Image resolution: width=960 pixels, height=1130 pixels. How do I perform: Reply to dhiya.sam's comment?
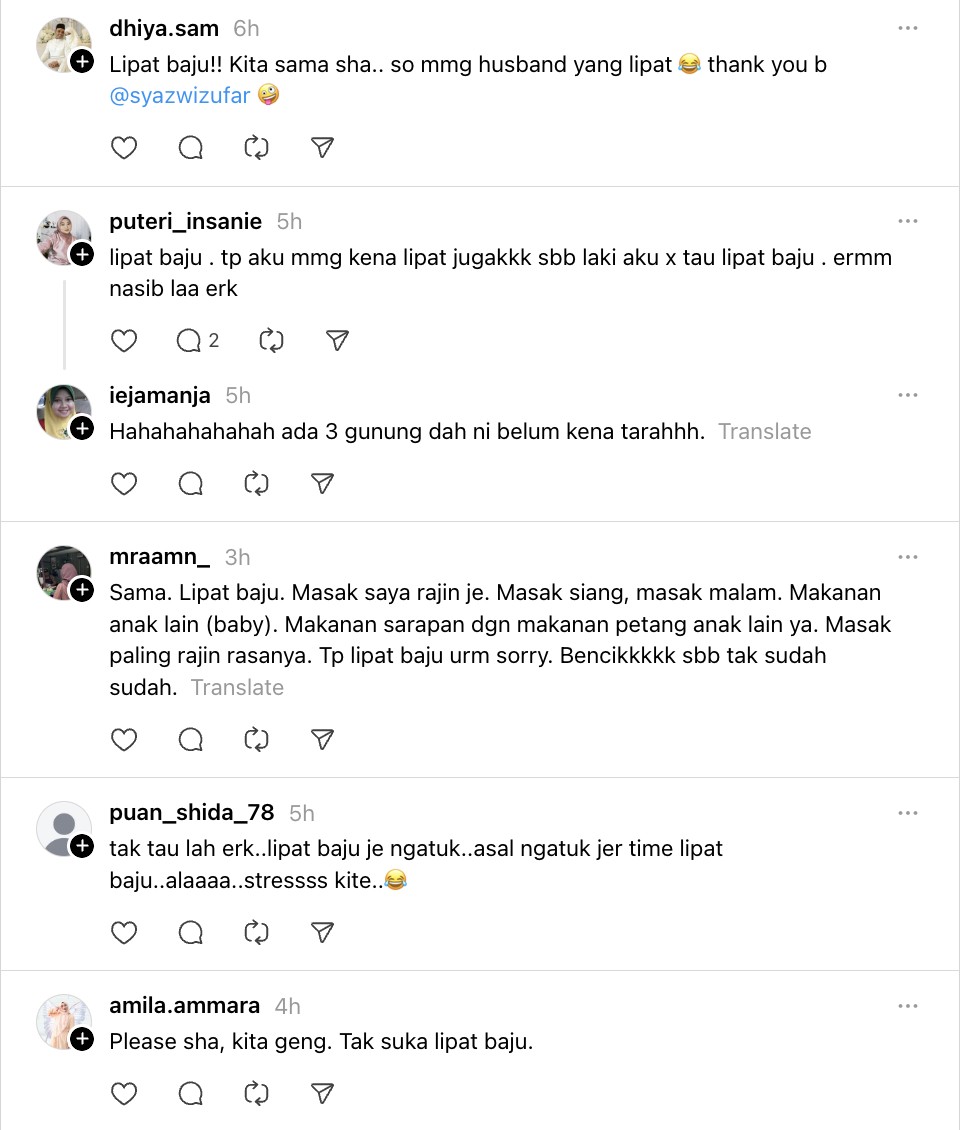pos(190,148)
